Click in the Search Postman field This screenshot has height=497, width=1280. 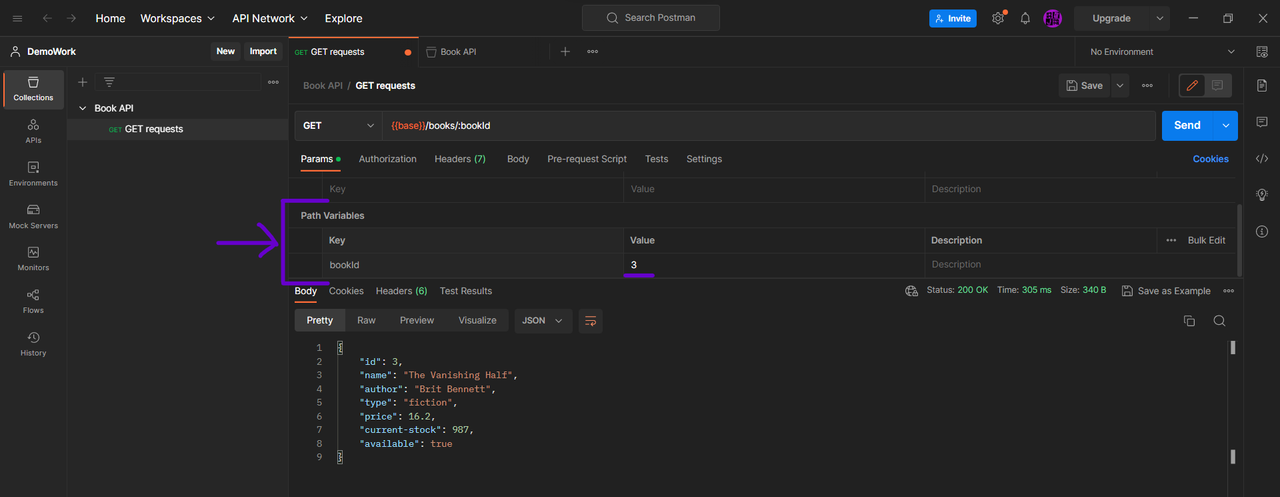[x=651, y=18]
